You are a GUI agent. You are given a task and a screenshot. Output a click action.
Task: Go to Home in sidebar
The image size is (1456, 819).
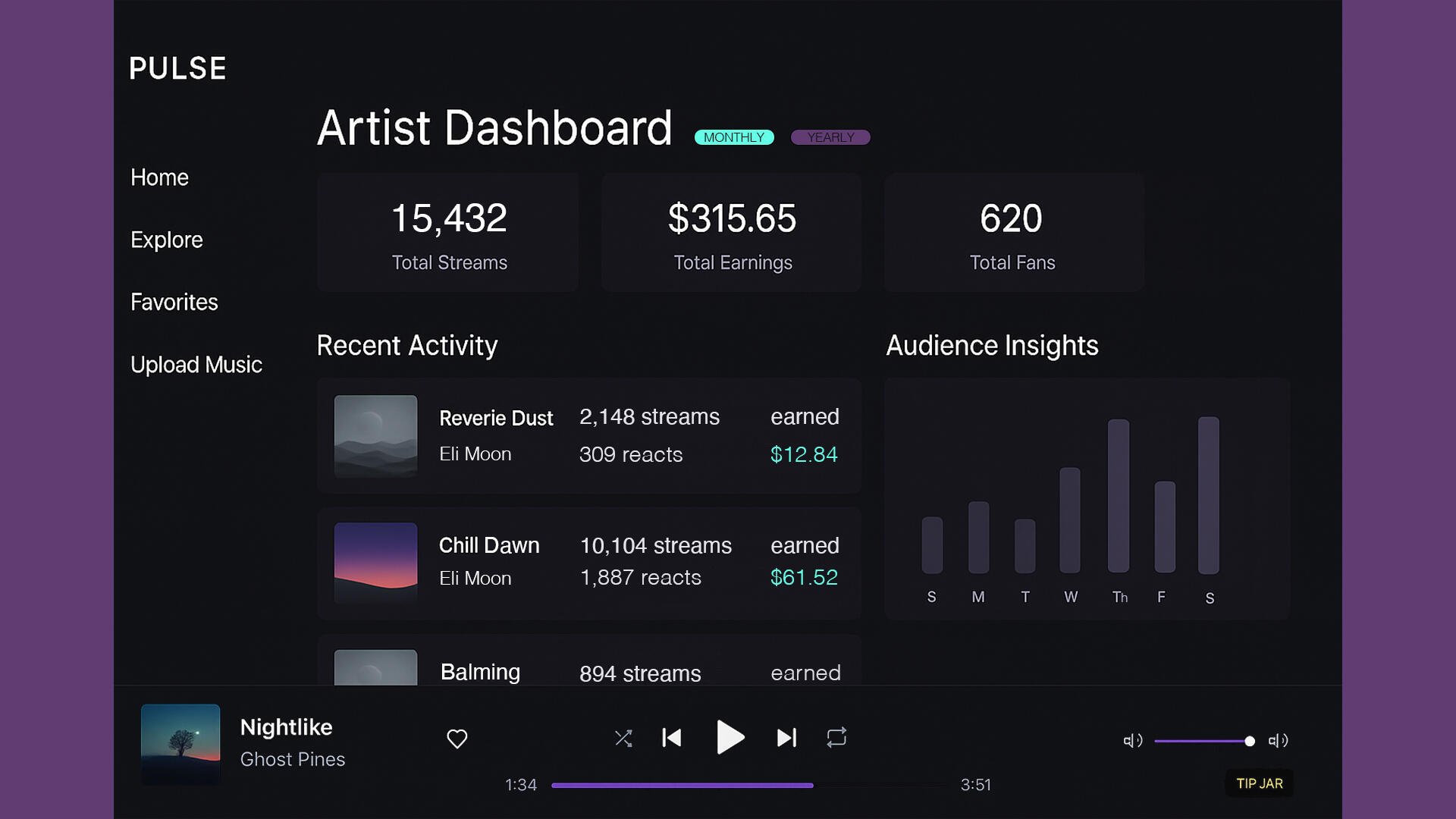159,177
